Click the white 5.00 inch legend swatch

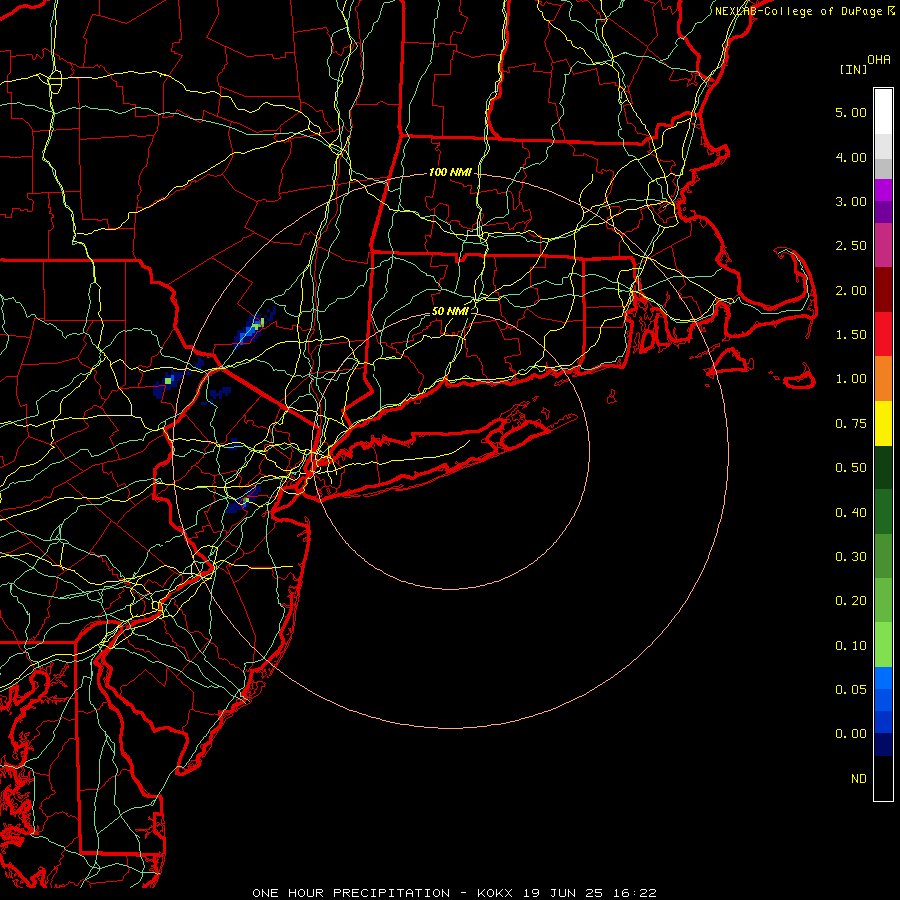[x=883, y=111]
